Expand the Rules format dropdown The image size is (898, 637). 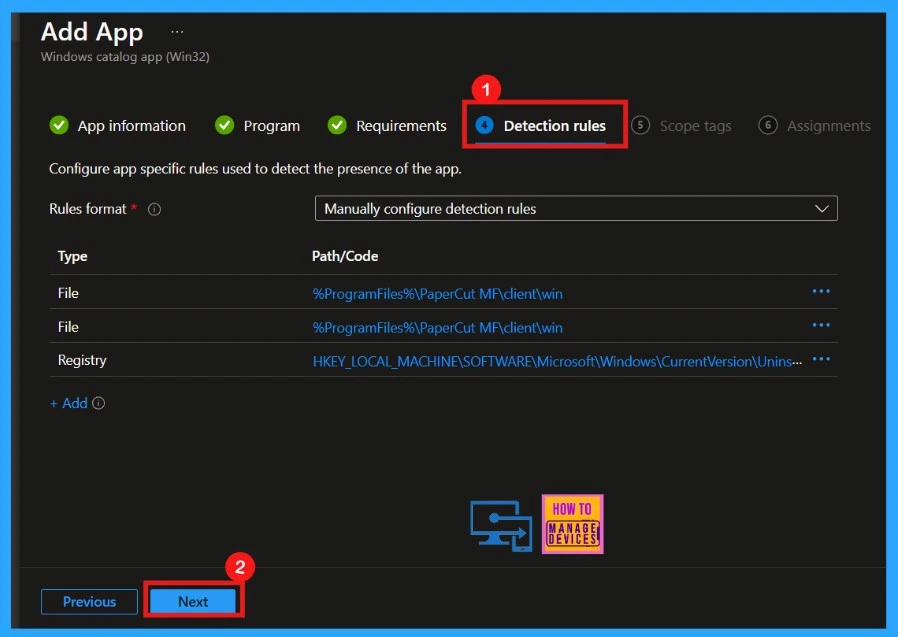pos(576,209)
